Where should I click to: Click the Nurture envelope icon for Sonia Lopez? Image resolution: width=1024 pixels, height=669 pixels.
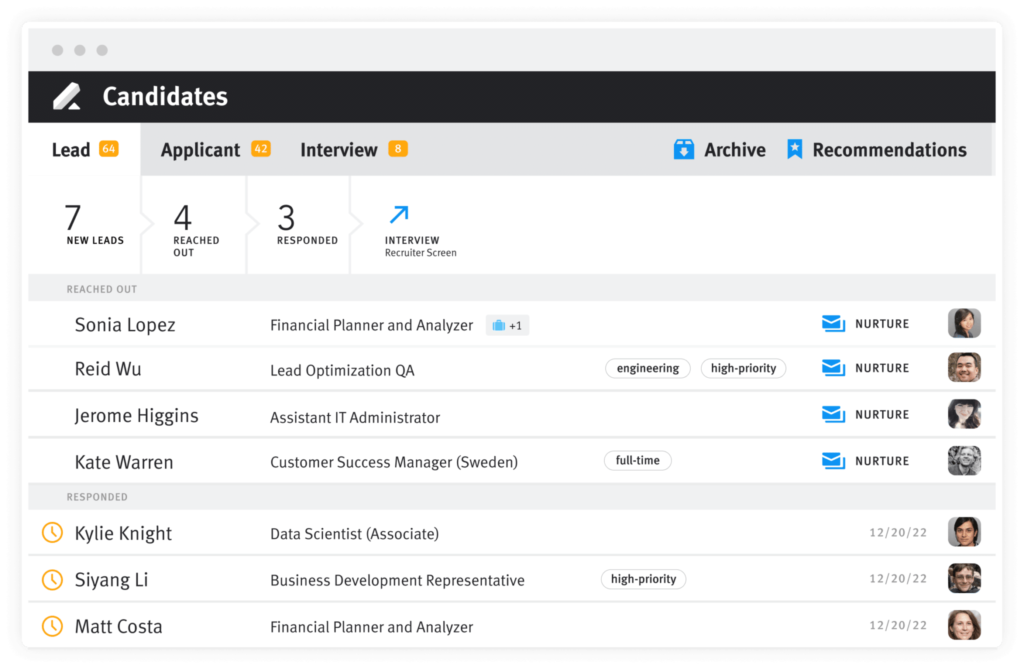[833, 323]
